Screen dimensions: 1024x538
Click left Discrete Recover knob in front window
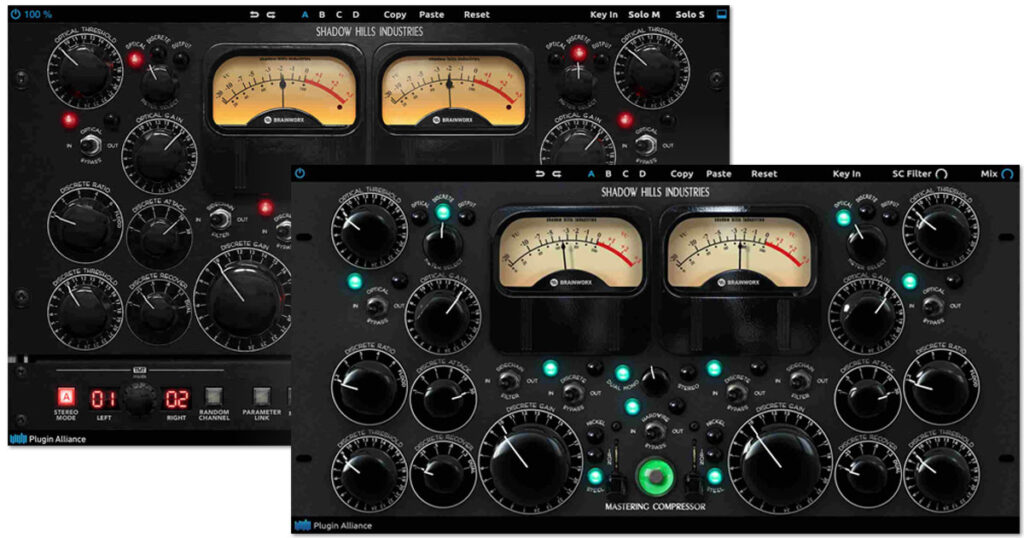443,476
